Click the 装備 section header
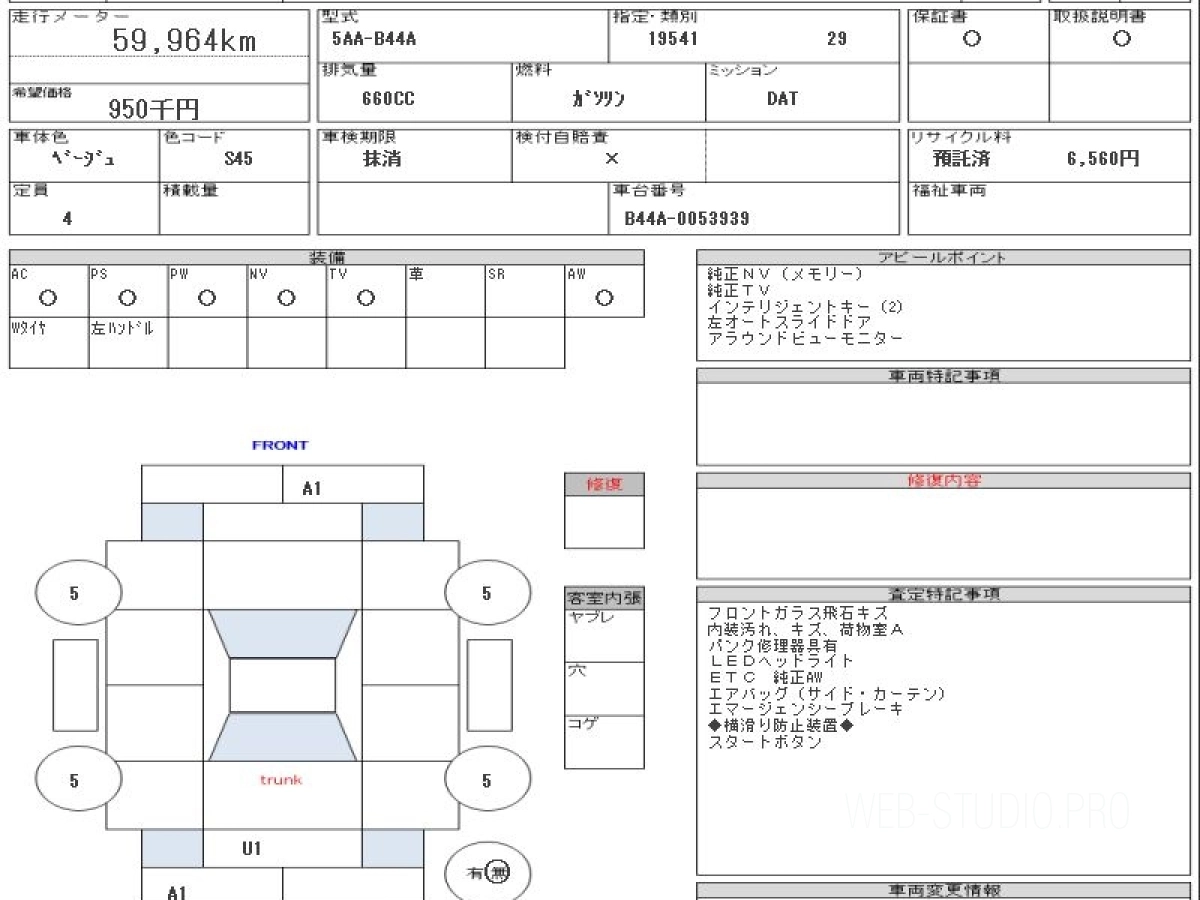The image size is (1200, 900). [327, 258]
